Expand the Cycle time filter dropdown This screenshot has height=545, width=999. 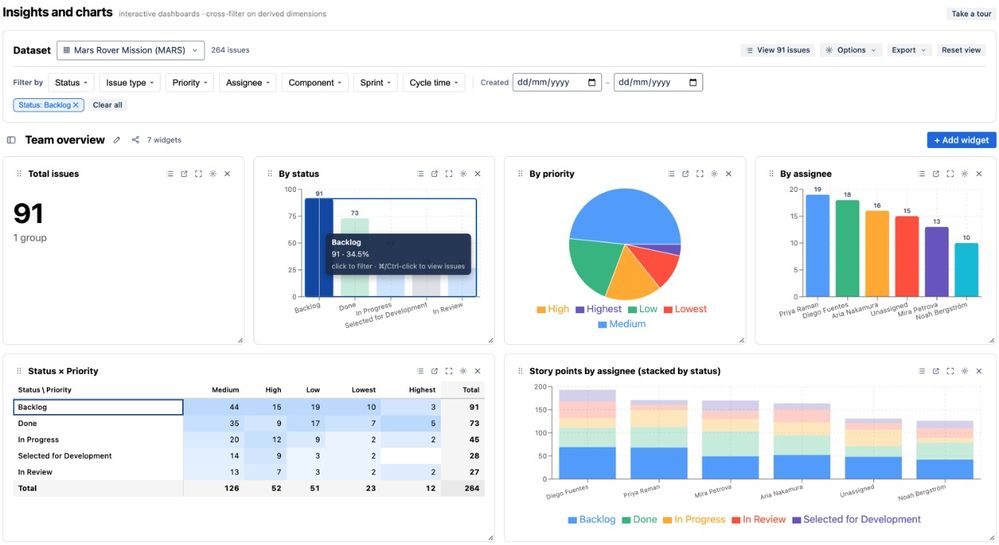point(434,83)
